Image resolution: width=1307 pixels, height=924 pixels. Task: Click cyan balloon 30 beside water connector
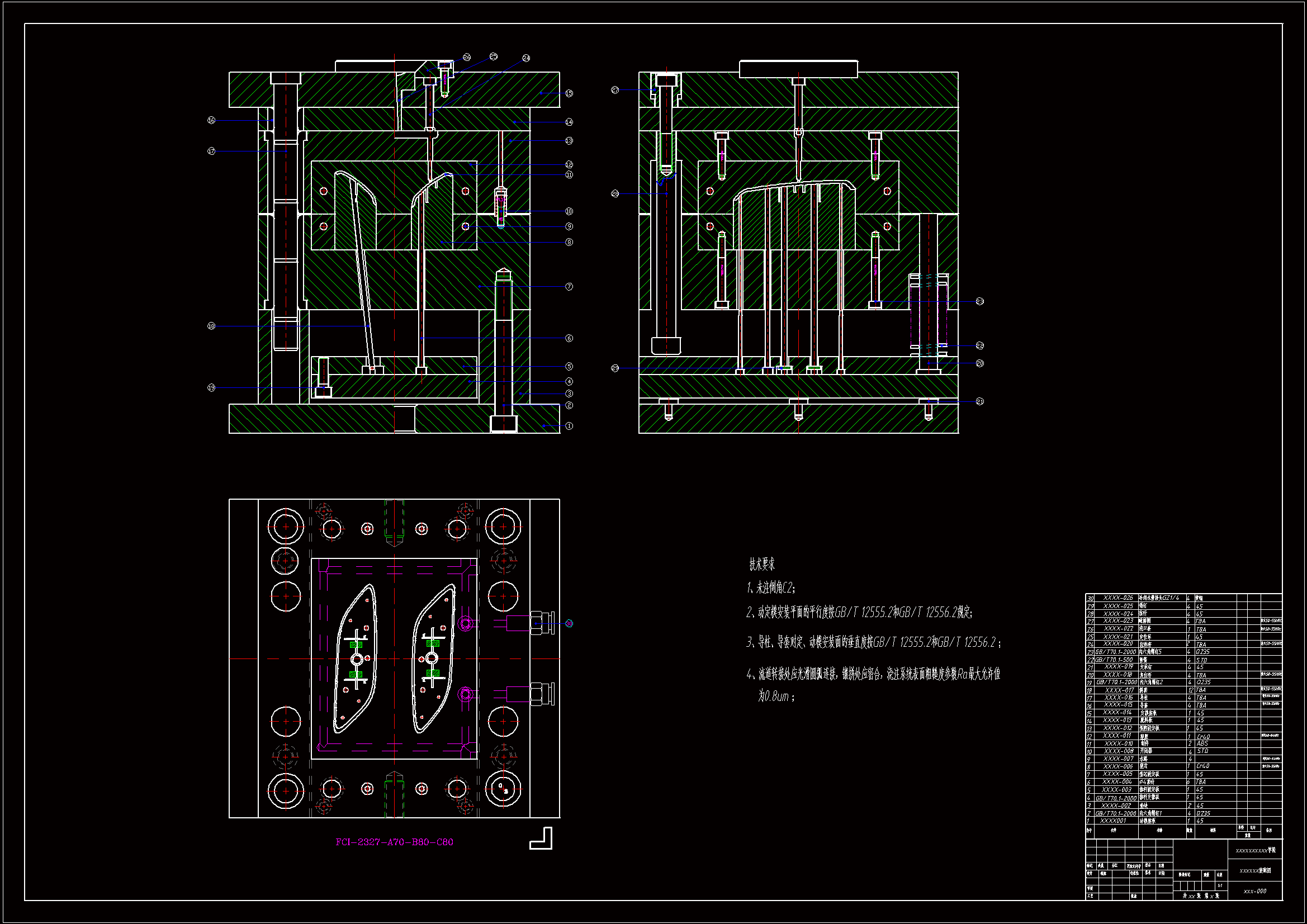pos(569,624)
